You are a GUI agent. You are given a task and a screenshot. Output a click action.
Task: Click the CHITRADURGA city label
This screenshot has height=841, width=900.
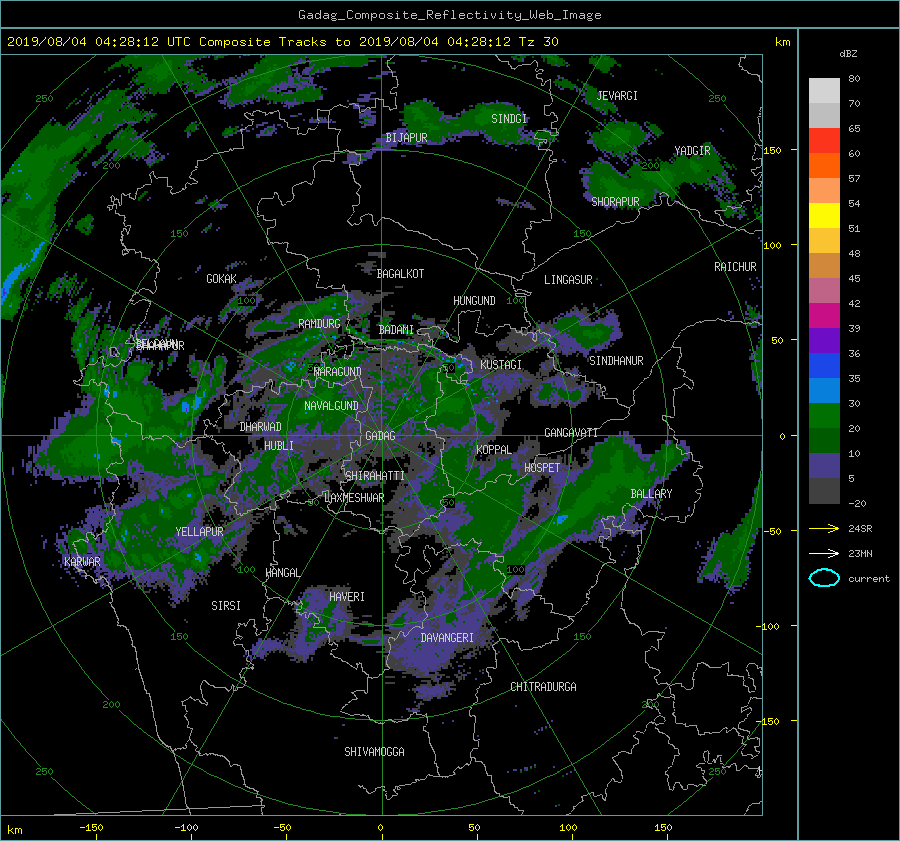tap(543, 687)
